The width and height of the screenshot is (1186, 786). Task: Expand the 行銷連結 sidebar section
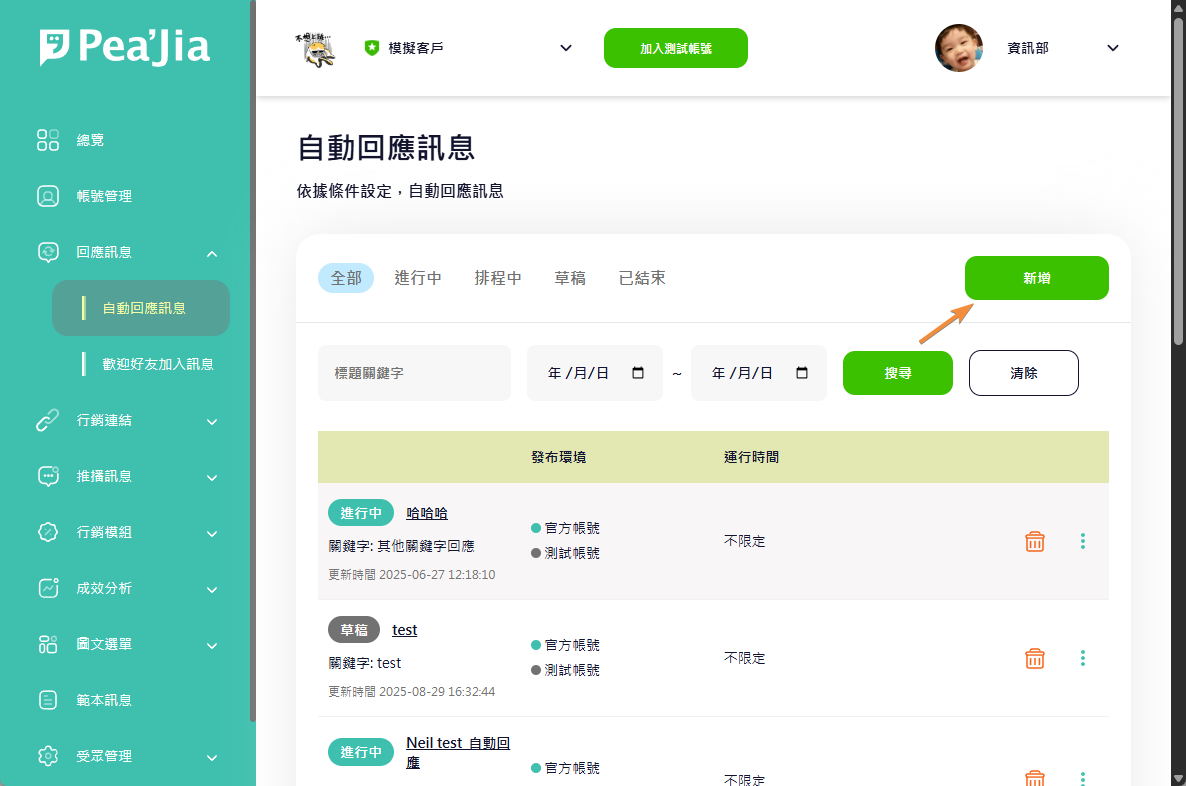(x=212, y=421)
